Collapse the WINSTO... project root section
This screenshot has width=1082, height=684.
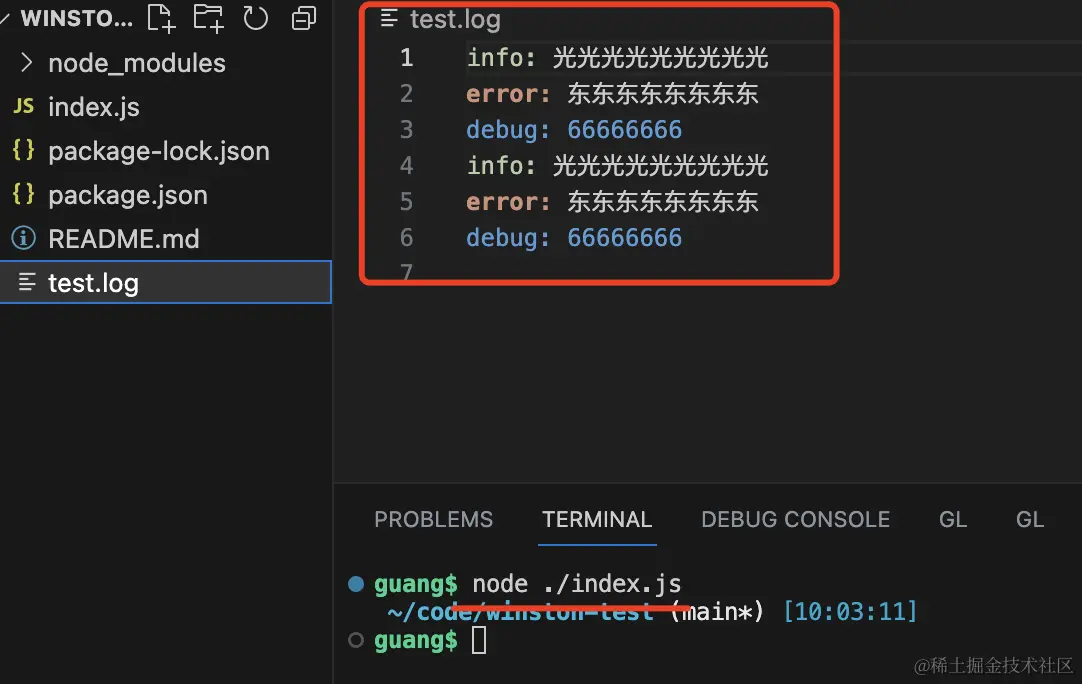point(4,19)
